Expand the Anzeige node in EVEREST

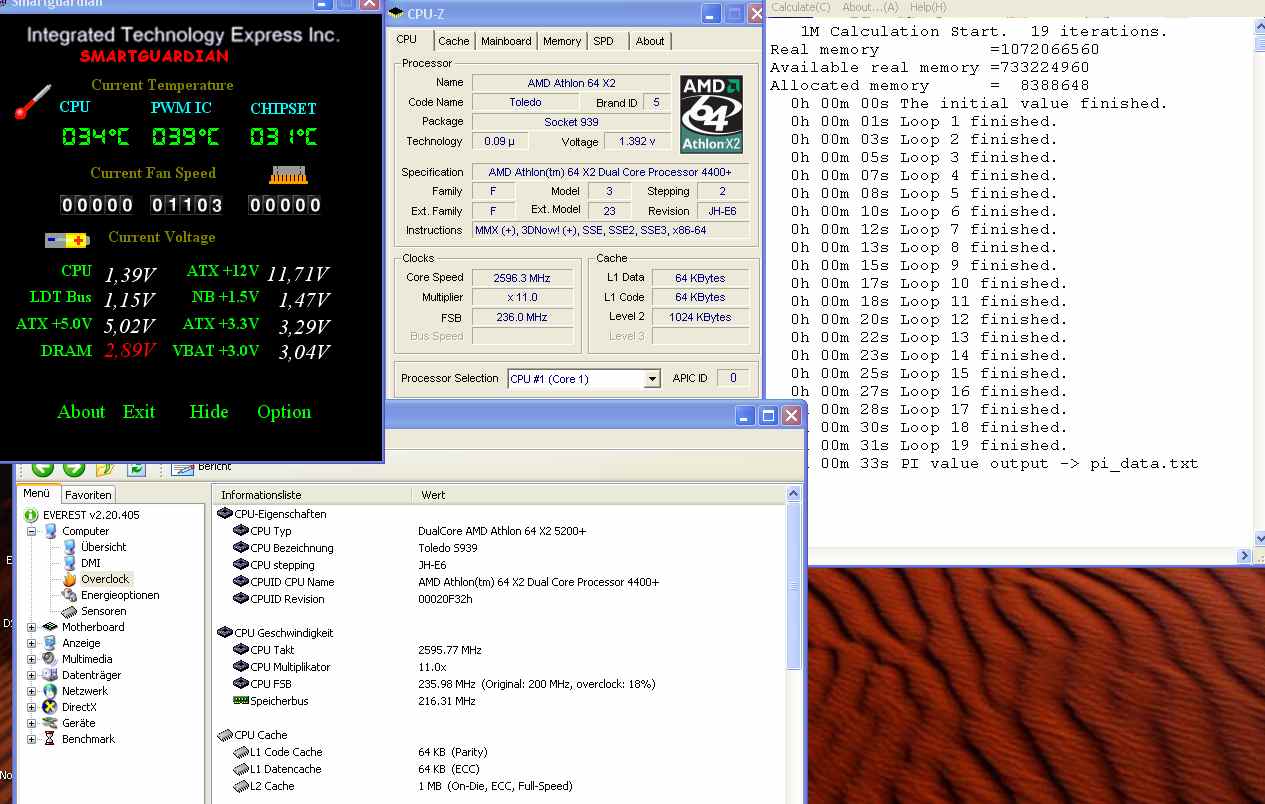click(31, 643)
